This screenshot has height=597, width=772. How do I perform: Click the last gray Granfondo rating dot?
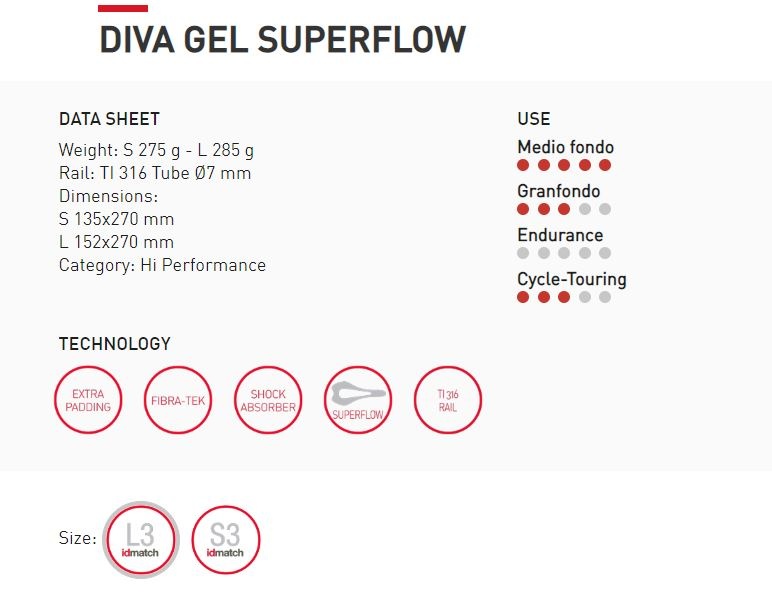coord(605,209)
